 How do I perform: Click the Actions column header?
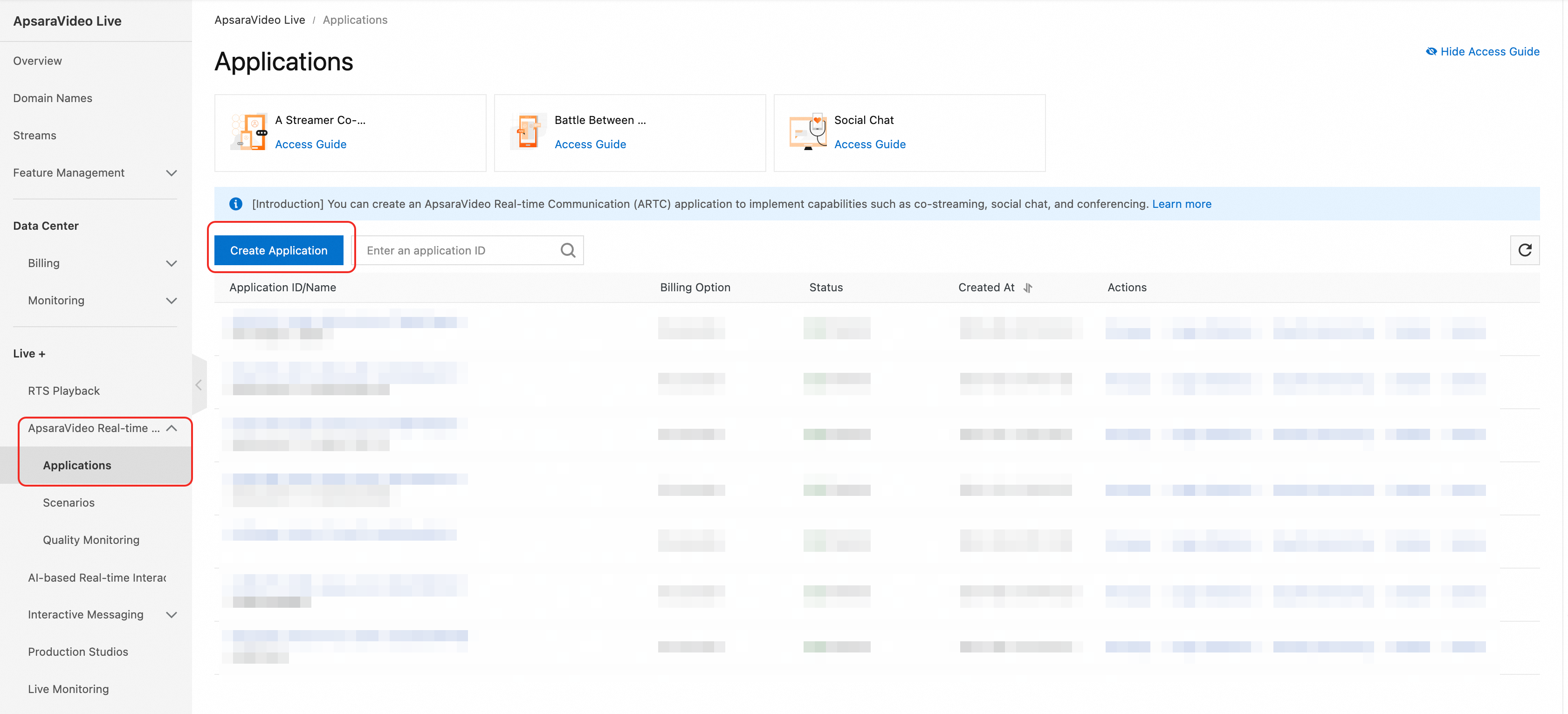coord(1127,288)
